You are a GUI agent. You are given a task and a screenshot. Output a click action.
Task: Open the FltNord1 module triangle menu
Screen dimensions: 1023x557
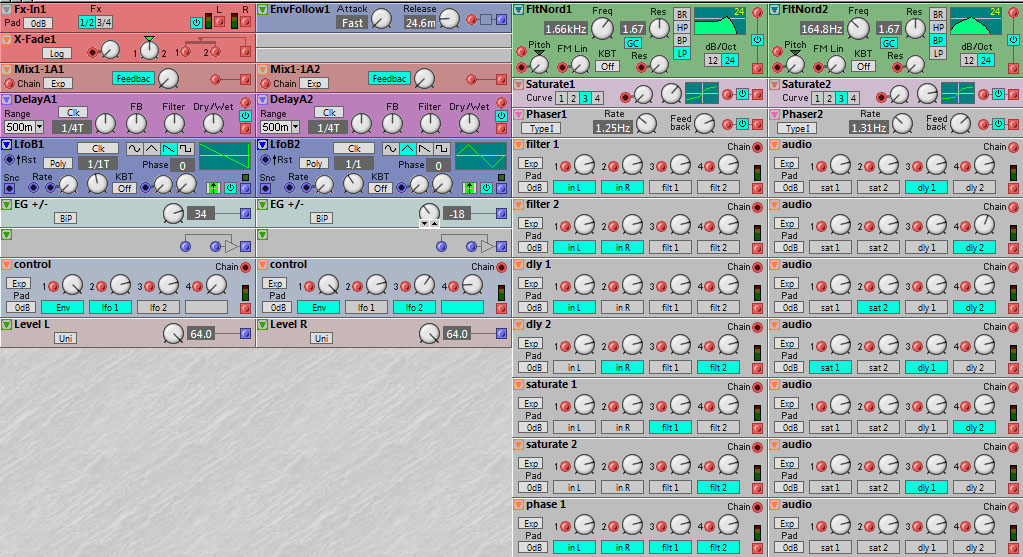[519, 9]
